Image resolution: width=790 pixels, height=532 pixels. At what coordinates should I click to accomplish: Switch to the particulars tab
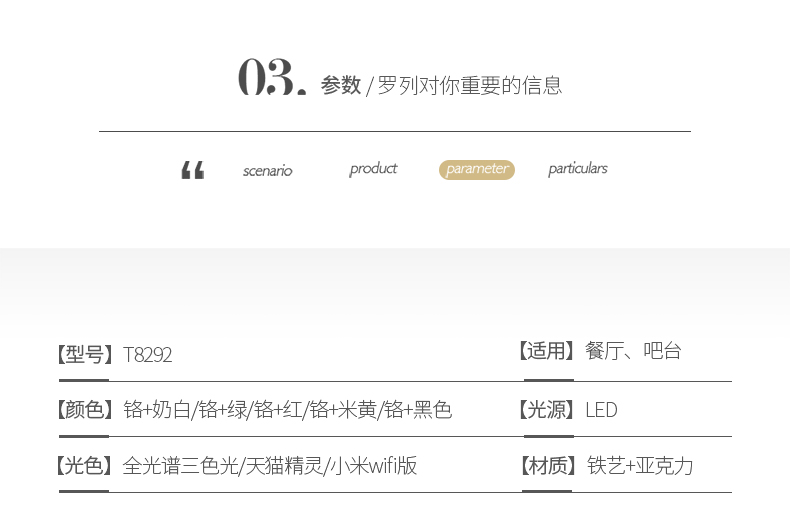click(x=578, y=168)
